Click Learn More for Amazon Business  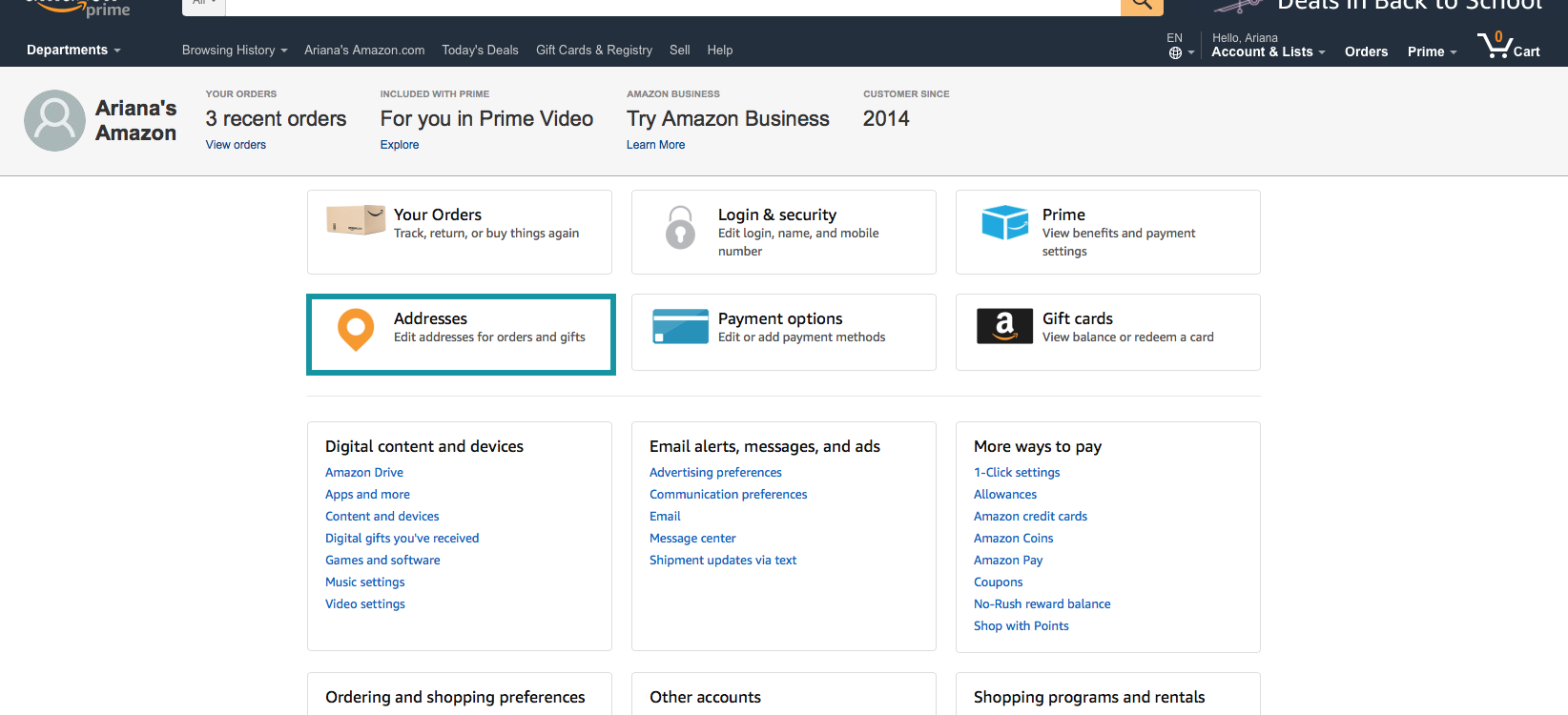pos(655,145)
